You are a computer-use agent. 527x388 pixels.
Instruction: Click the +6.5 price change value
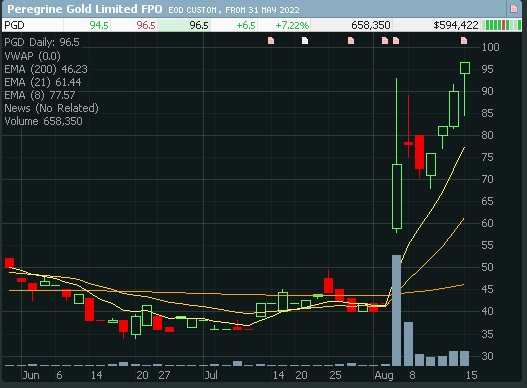[246, 25]
